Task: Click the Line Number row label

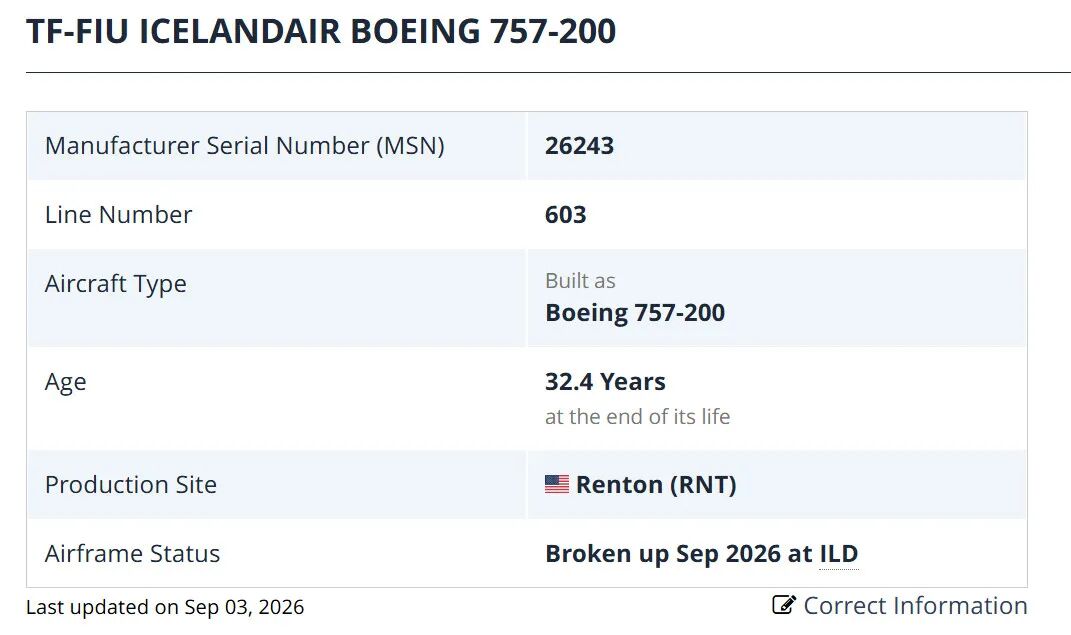Action: (118, 215)
